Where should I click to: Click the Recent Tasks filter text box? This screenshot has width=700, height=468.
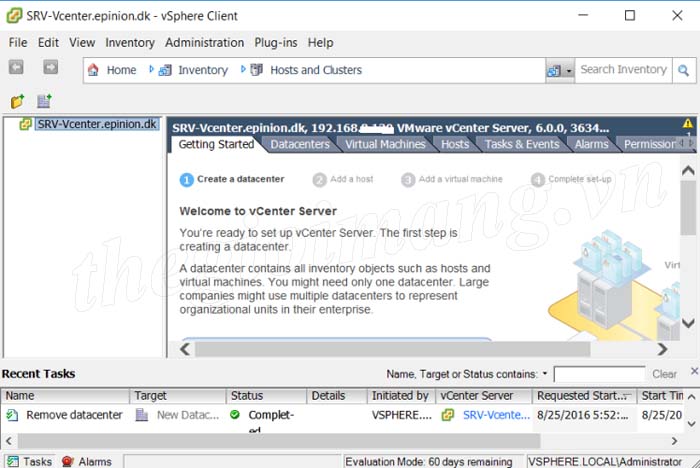tap(599, 374)
